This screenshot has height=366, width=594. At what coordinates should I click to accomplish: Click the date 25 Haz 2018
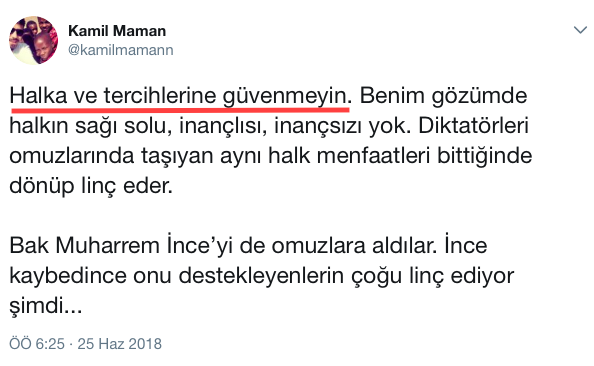click(120, 344)
